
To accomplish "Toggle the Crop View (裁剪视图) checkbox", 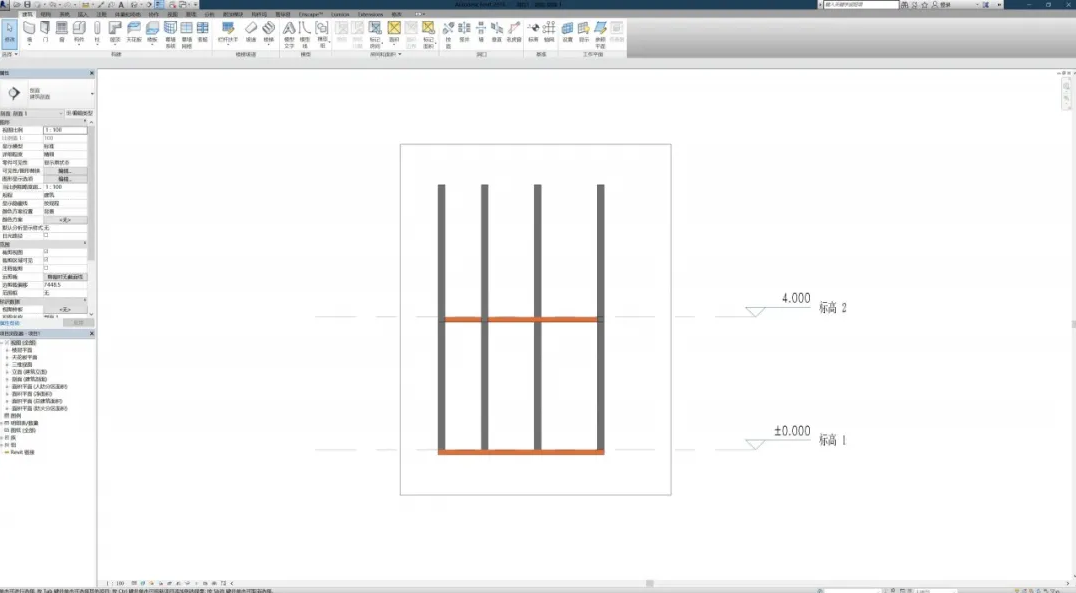I will point(46,252).
